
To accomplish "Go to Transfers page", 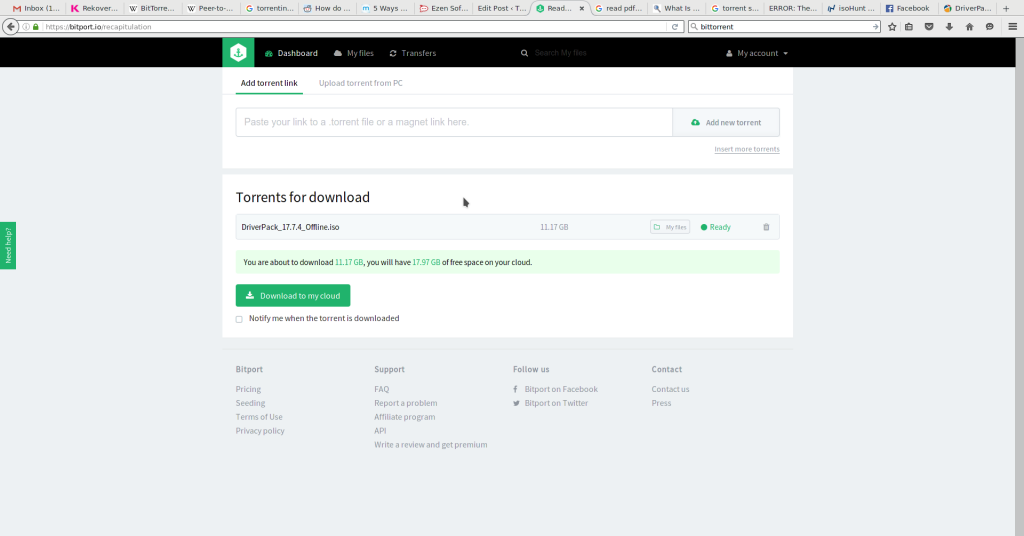I will click(413, 53).
